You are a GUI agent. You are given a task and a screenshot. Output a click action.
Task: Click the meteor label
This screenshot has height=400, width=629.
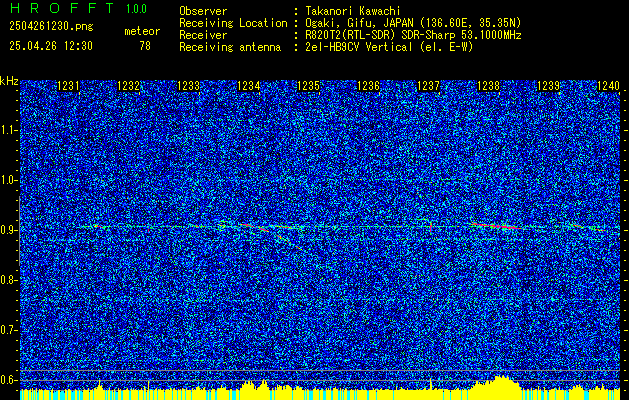142,32
